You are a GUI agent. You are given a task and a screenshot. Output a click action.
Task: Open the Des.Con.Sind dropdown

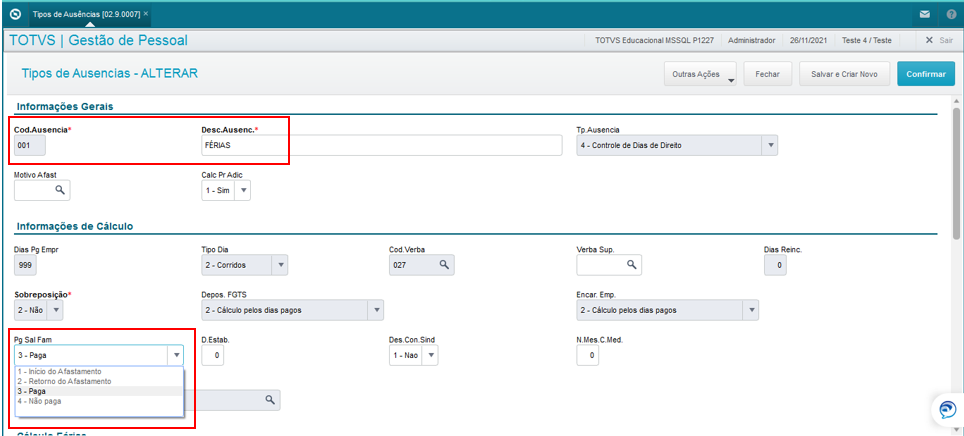pos(432,355)
